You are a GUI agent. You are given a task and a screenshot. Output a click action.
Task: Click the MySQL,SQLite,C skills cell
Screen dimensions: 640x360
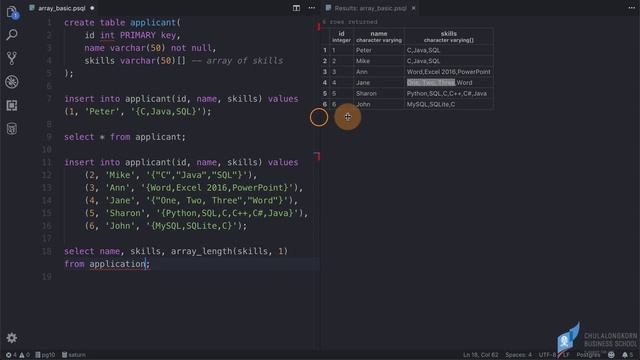point(449,104)
